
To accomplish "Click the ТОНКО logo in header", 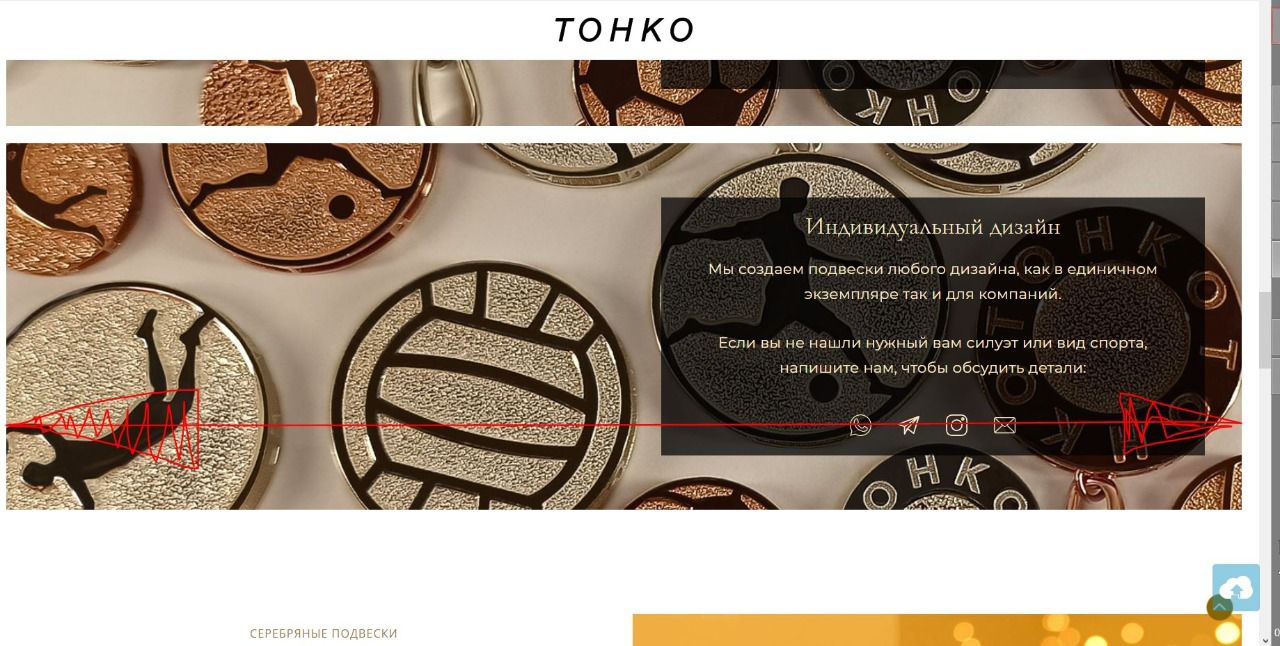I will [624, 30].
